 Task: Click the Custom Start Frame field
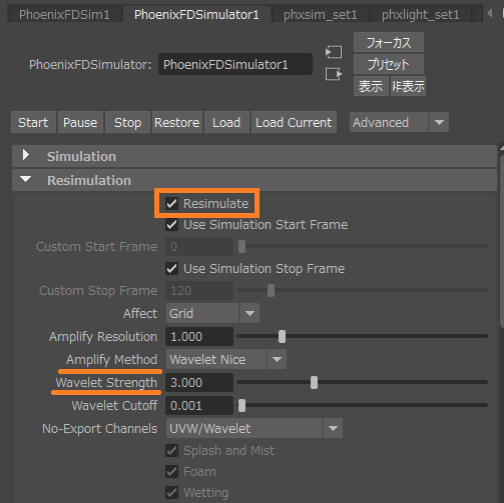[x=199, y=246]
